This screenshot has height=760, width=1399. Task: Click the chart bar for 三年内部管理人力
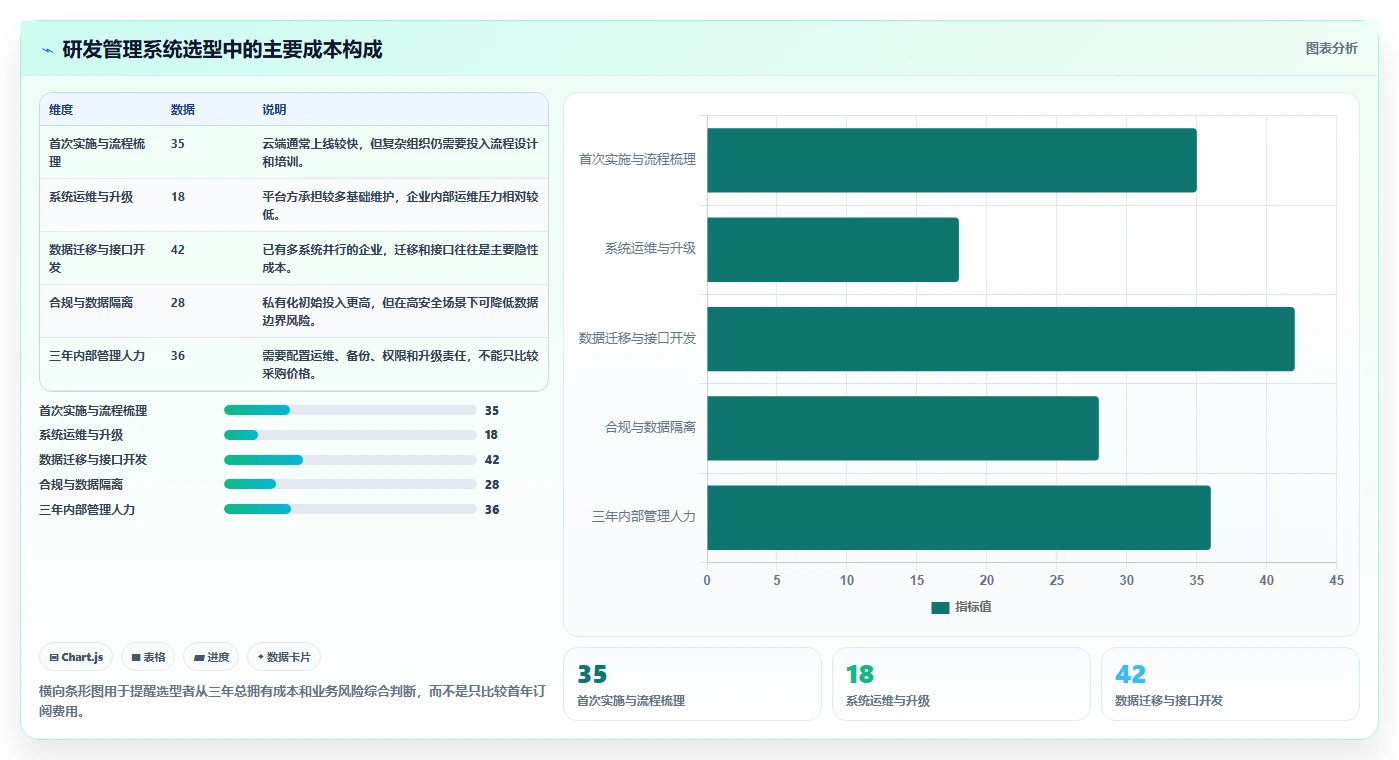tap(959, 517)
